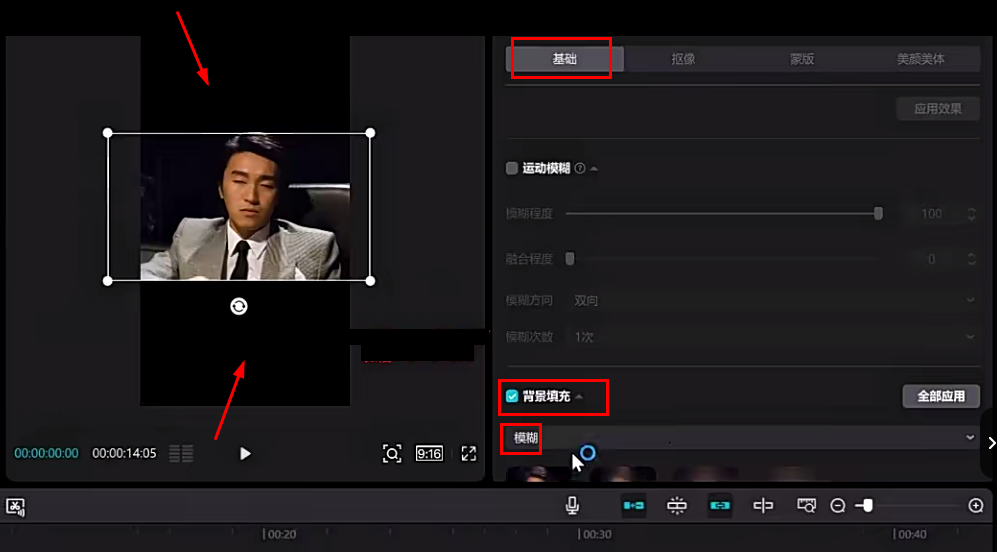Toggle the clip linkage icon
Image resolution: width=997 pixels, height=552 pixels.
[x=720, y=506]
